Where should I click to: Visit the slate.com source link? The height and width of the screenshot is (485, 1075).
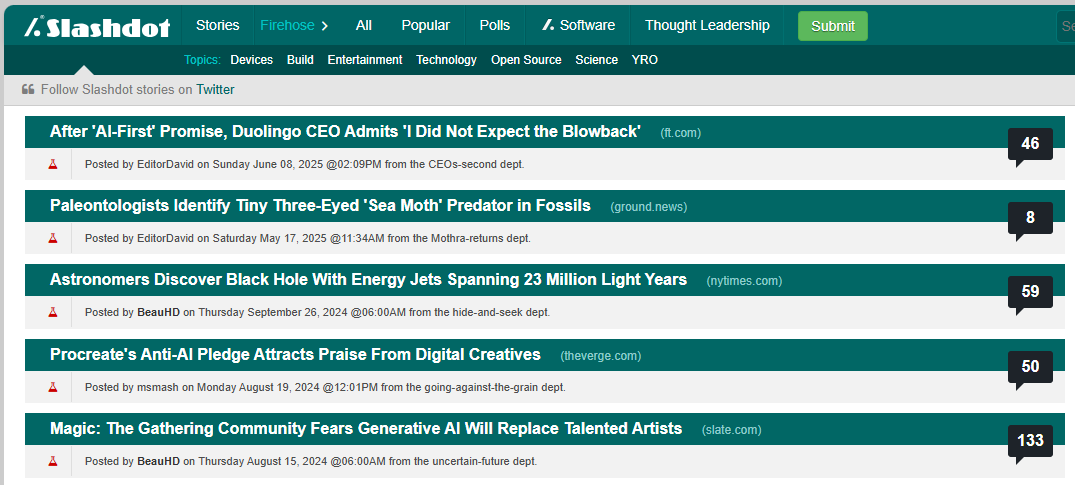[732, 430]
